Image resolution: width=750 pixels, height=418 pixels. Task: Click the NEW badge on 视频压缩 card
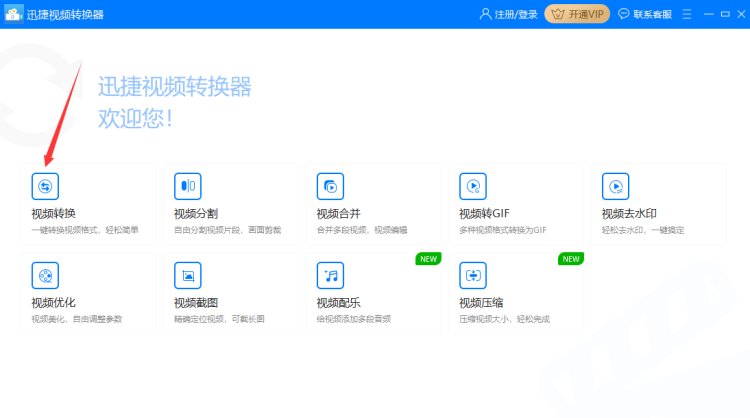tap(571, 259)
